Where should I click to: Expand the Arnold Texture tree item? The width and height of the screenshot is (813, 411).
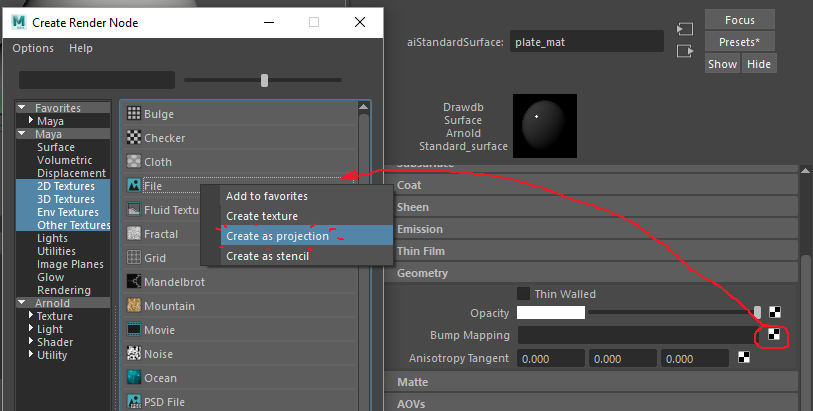(x=32, y=316)
